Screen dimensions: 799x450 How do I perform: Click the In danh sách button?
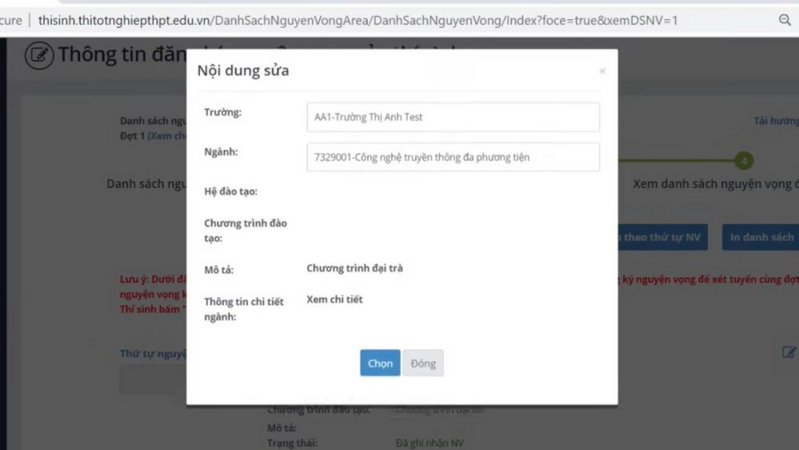pyautogui.click(x=761, y=237)
